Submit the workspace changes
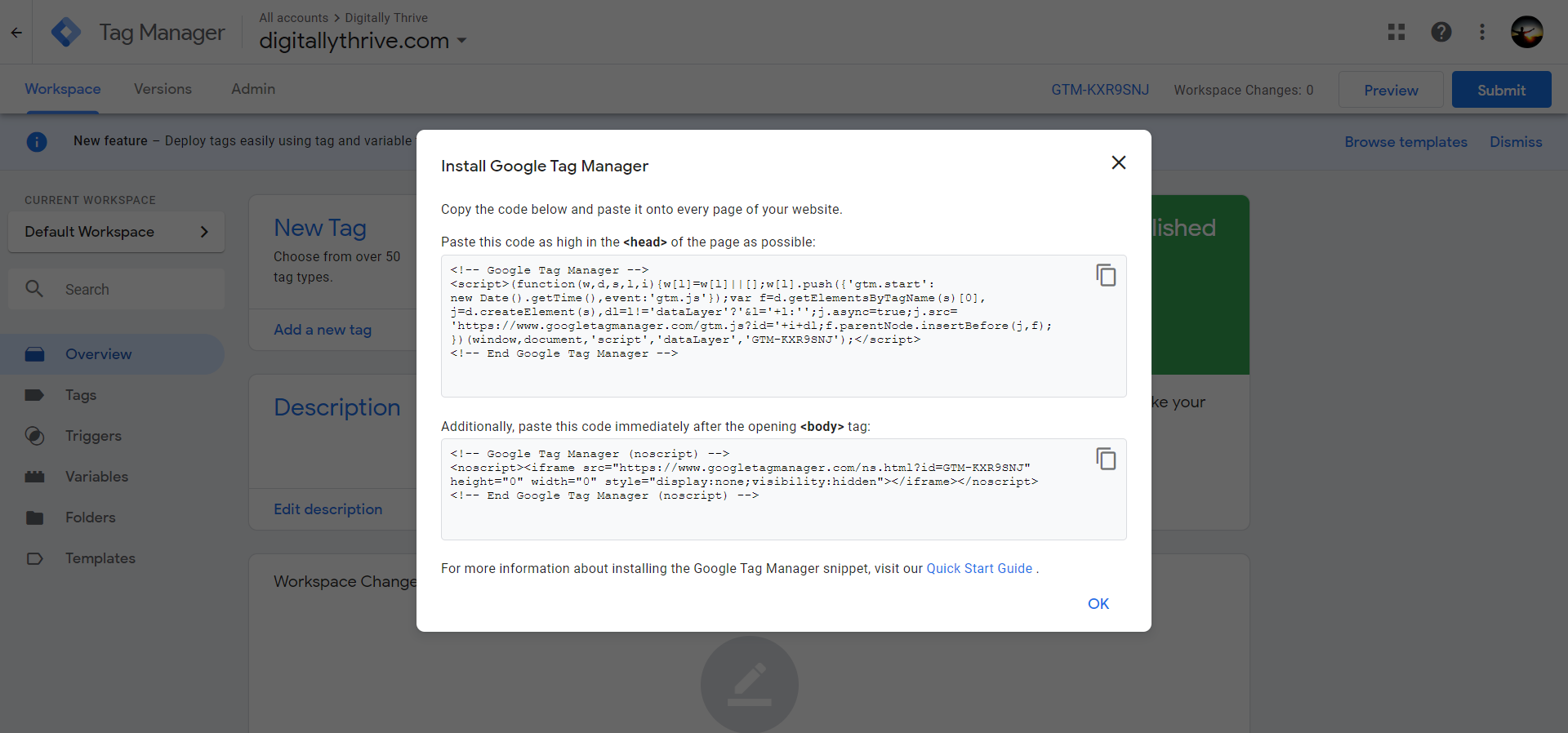 (1501, 90)
